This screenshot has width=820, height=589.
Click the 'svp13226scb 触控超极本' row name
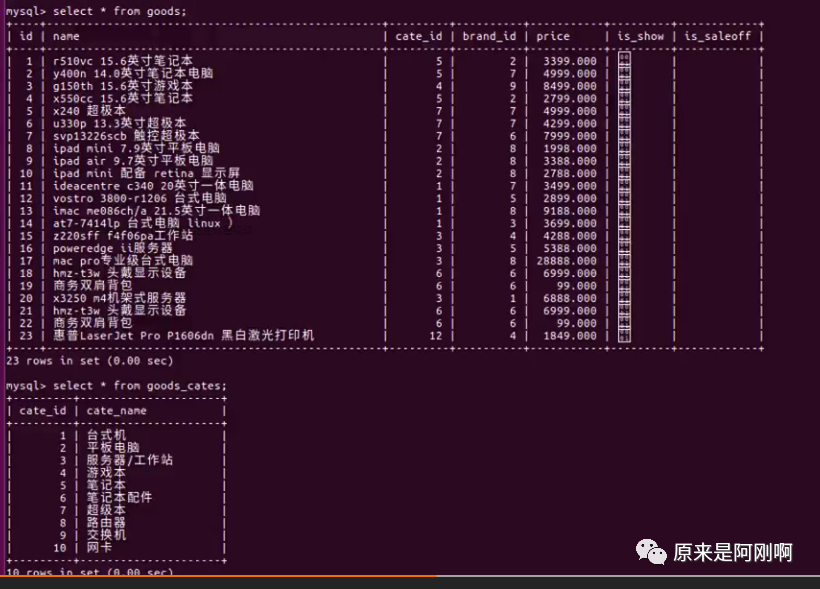[126, 136]
